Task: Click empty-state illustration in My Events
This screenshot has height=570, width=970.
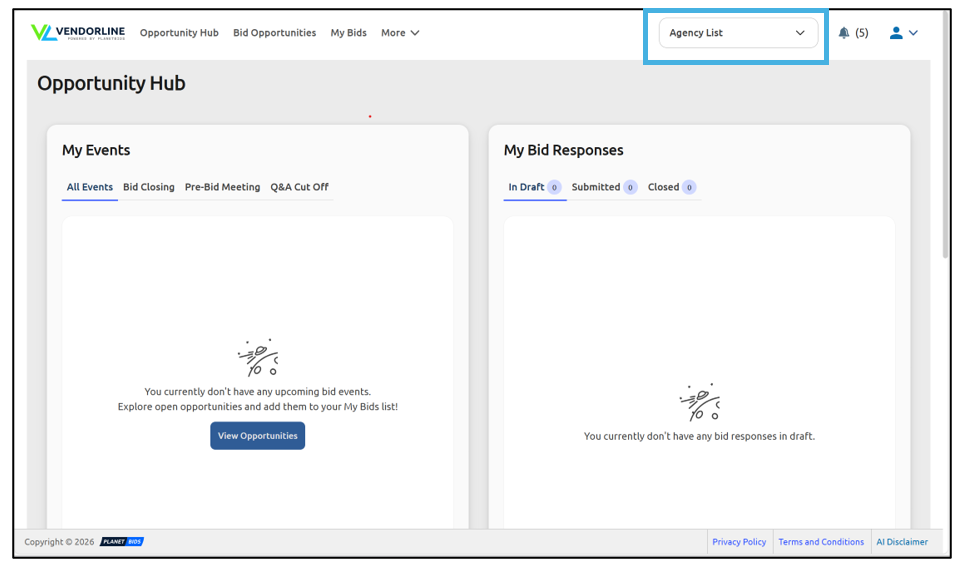Action: (x=258, y=358)
